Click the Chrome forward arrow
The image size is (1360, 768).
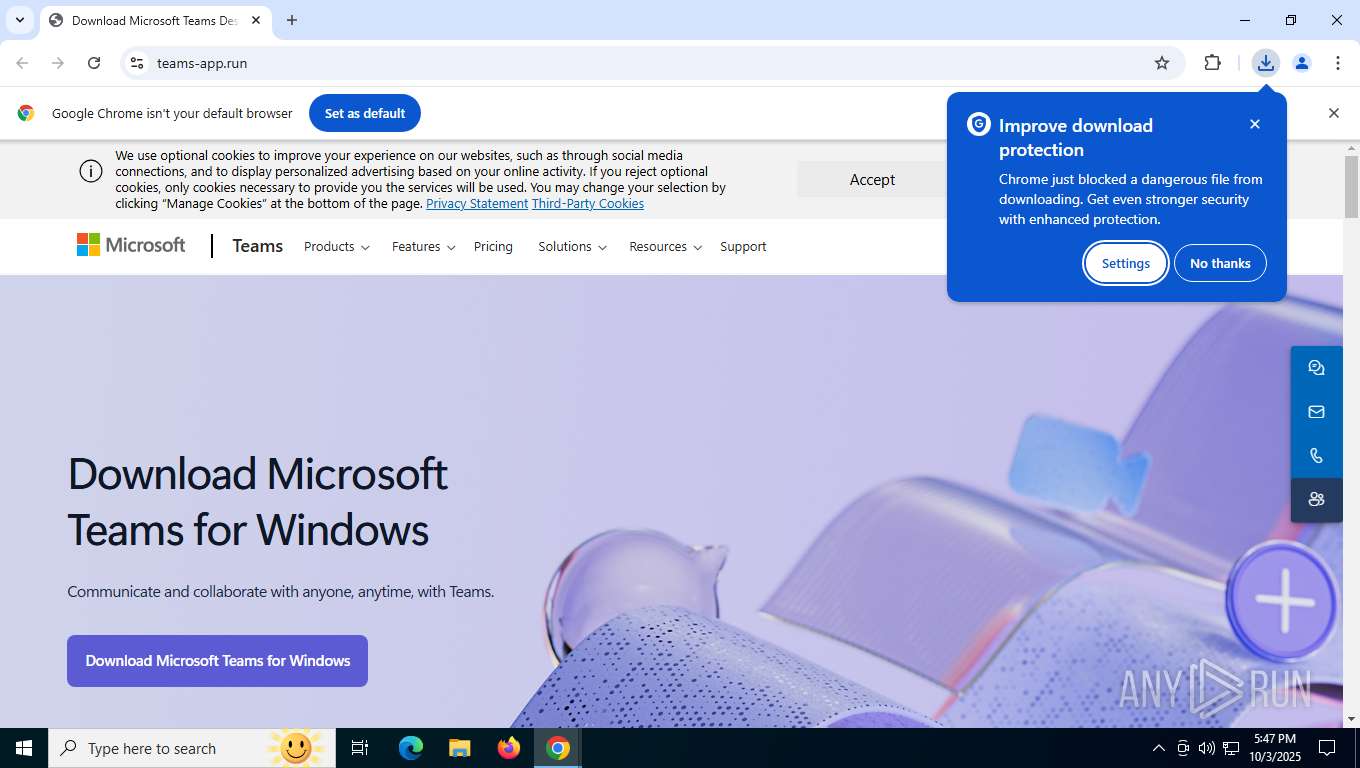58,63
